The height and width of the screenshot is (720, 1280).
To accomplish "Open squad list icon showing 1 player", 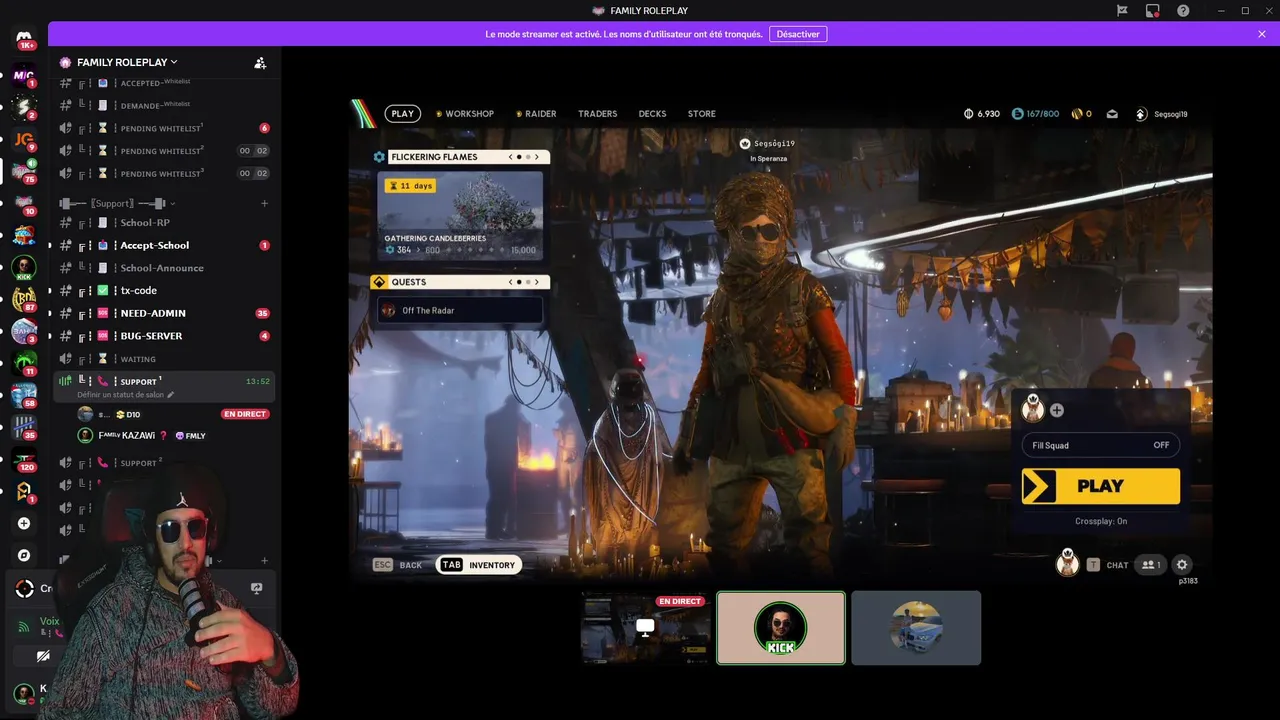I will tap(1151, 565).
